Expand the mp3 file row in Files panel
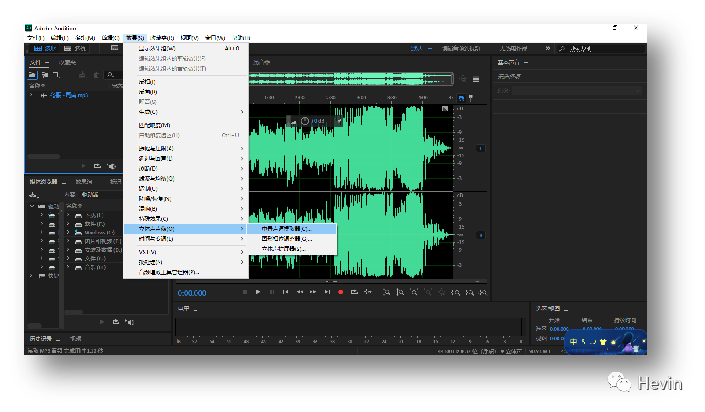 click(31, 95)
